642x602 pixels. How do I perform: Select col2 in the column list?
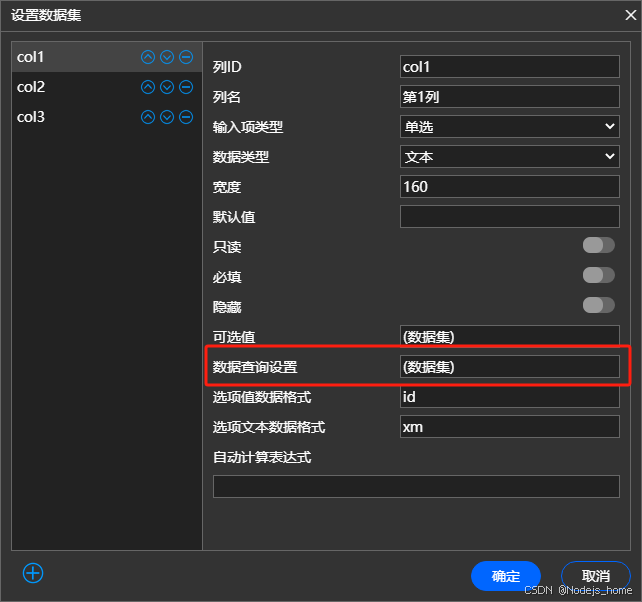pos(107,87)
